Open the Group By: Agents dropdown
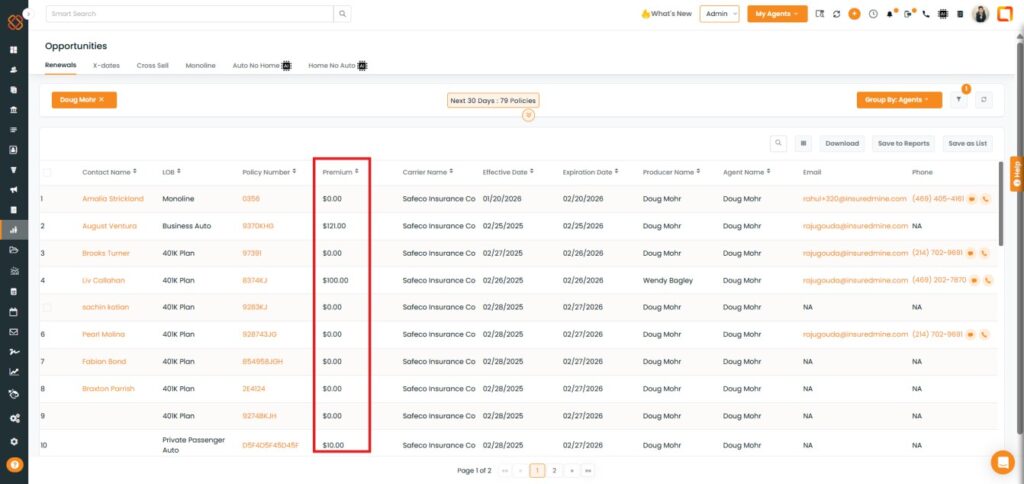 898,99
